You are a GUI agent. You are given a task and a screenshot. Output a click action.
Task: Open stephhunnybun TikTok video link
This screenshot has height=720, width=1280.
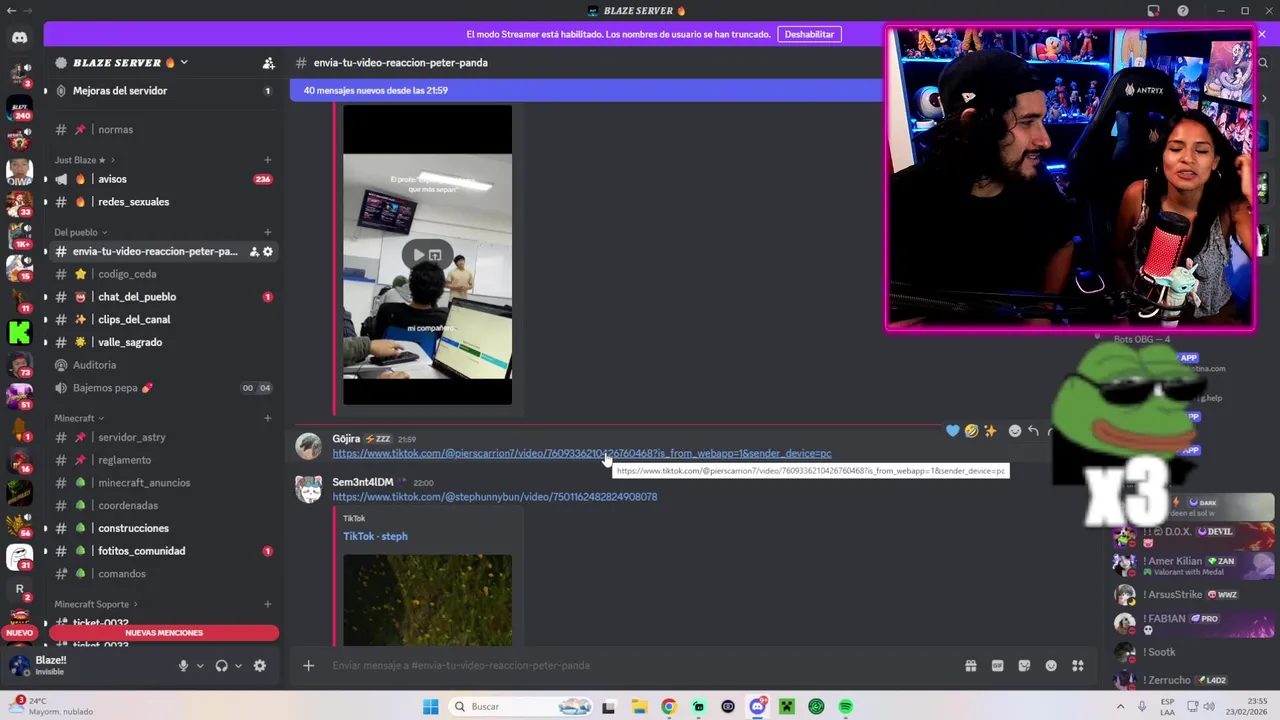pos(495,497)
